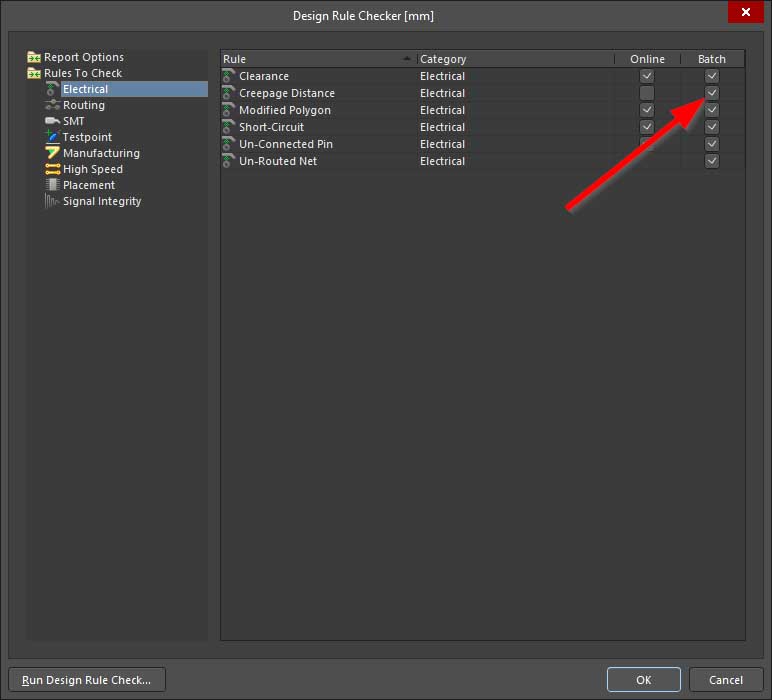Click the Placement category icon
Image resolution: width=772 pixels, height=700 pixels.
tap(53, 185)
